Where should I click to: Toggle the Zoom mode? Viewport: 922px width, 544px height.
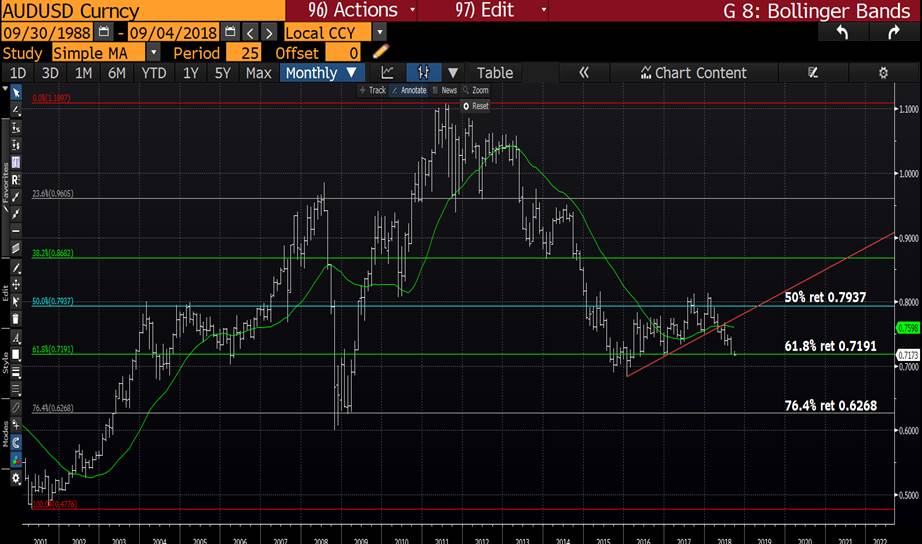(x=476, y=90)
